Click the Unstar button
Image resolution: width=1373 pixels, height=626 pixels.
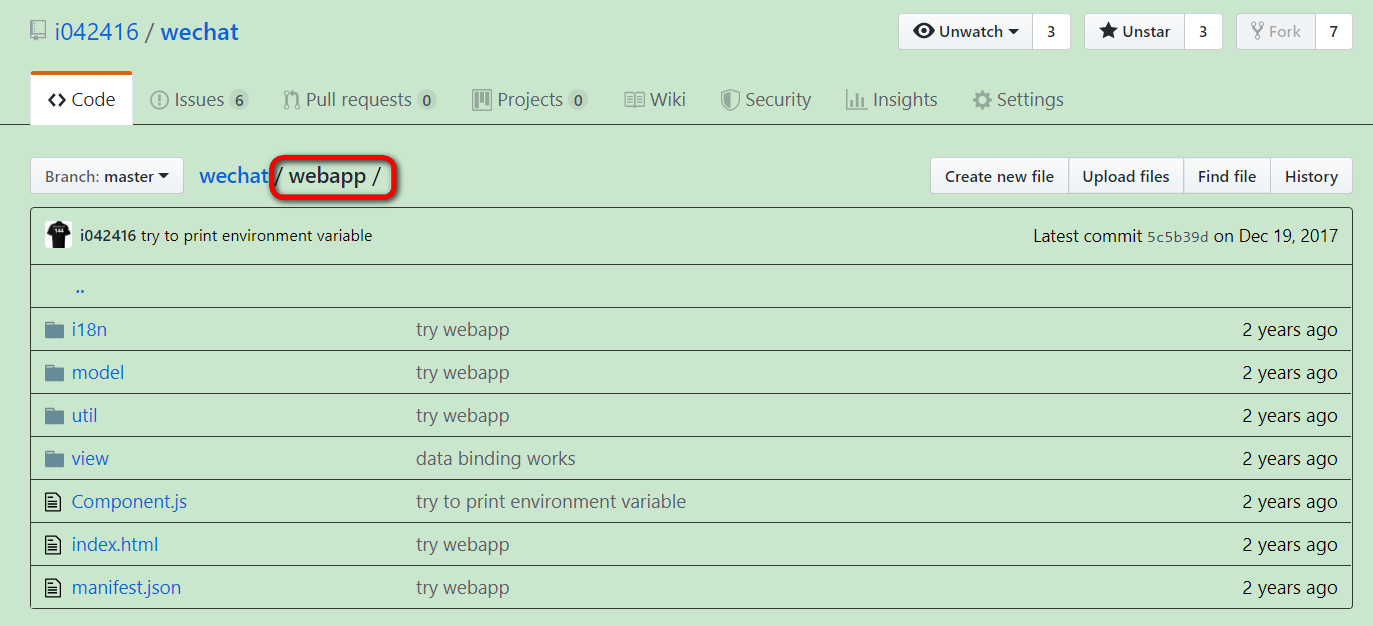coord(1135,31)
